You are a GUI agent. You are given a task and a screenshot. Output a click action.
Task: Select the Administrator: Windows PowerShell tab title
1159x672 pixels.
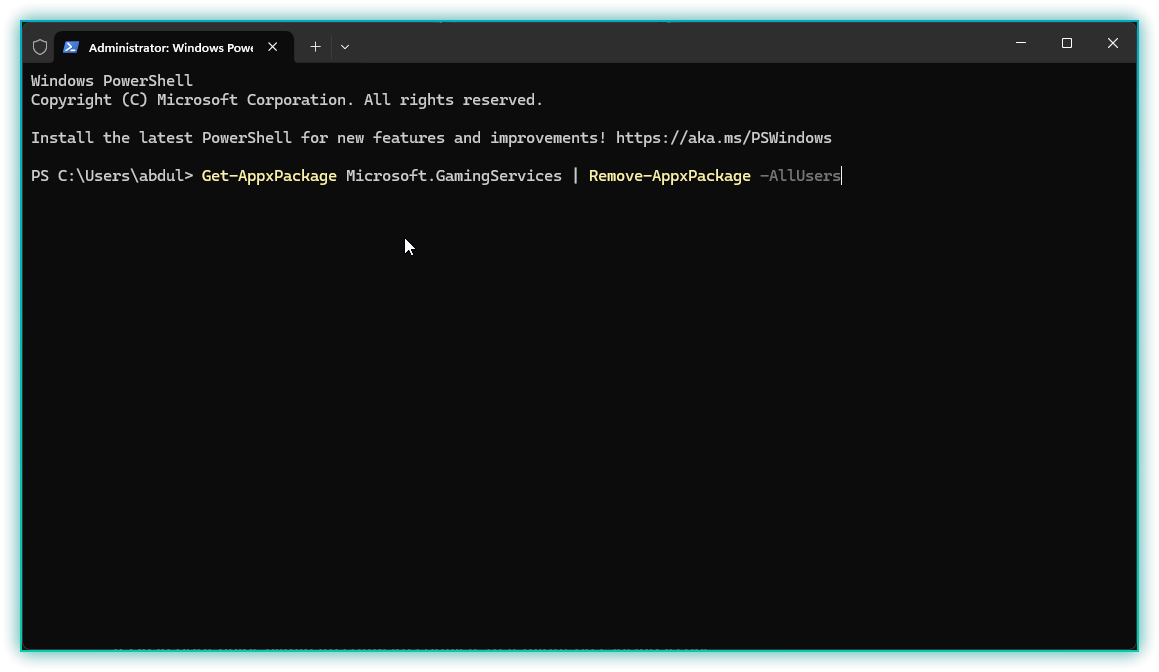[x=170, y=47]
